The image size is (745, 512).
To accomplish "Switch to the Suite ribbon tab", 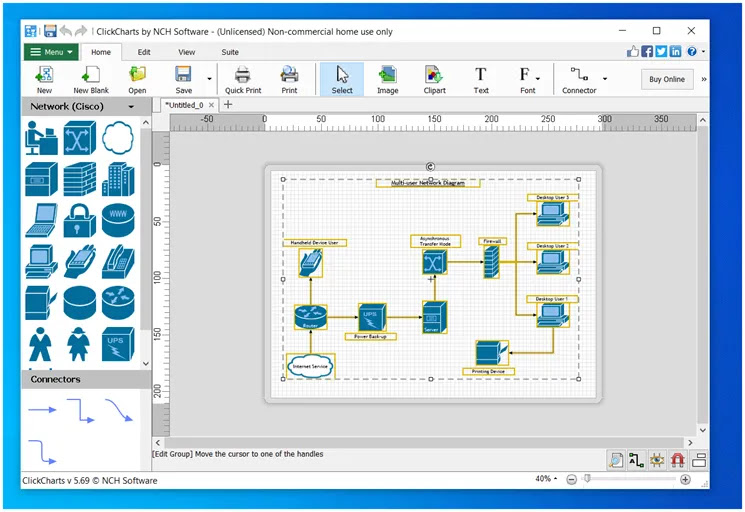I will point(230,52).
